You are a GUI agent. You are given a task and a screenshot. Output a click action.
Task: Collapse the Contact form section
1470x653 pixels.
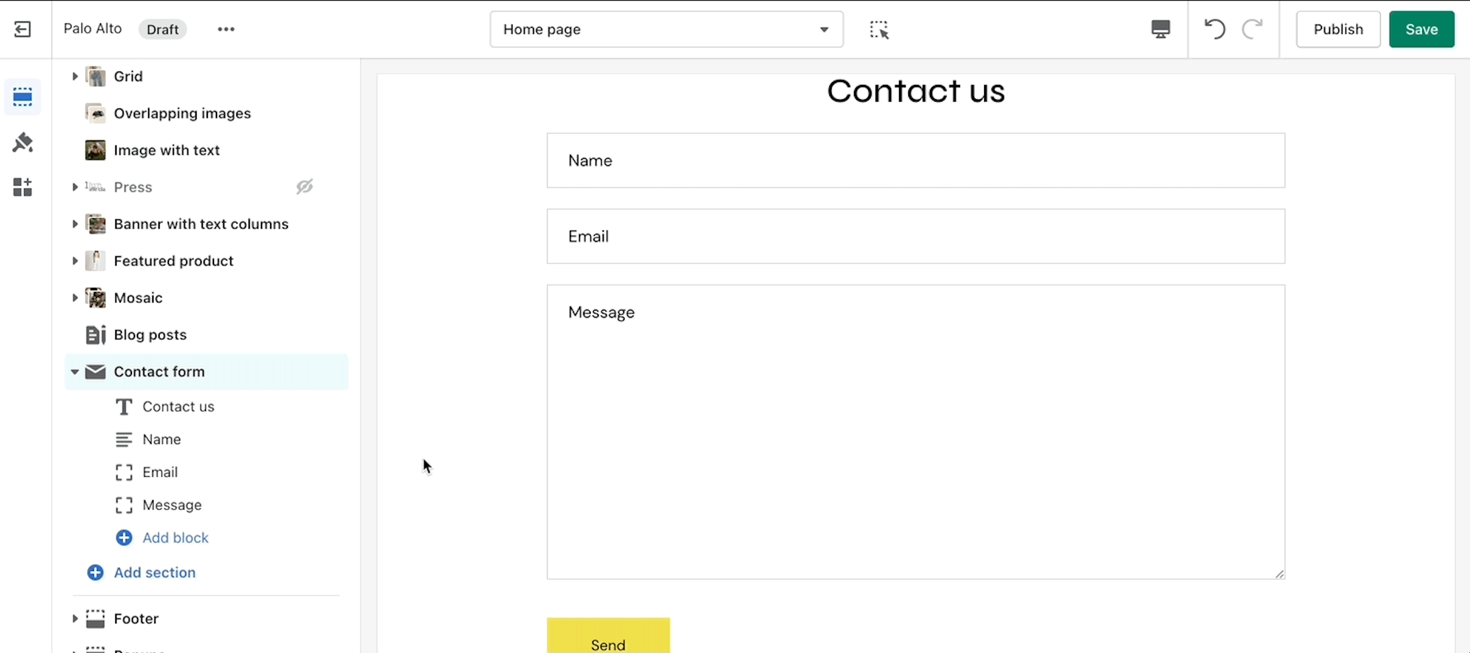pos(75,372)
